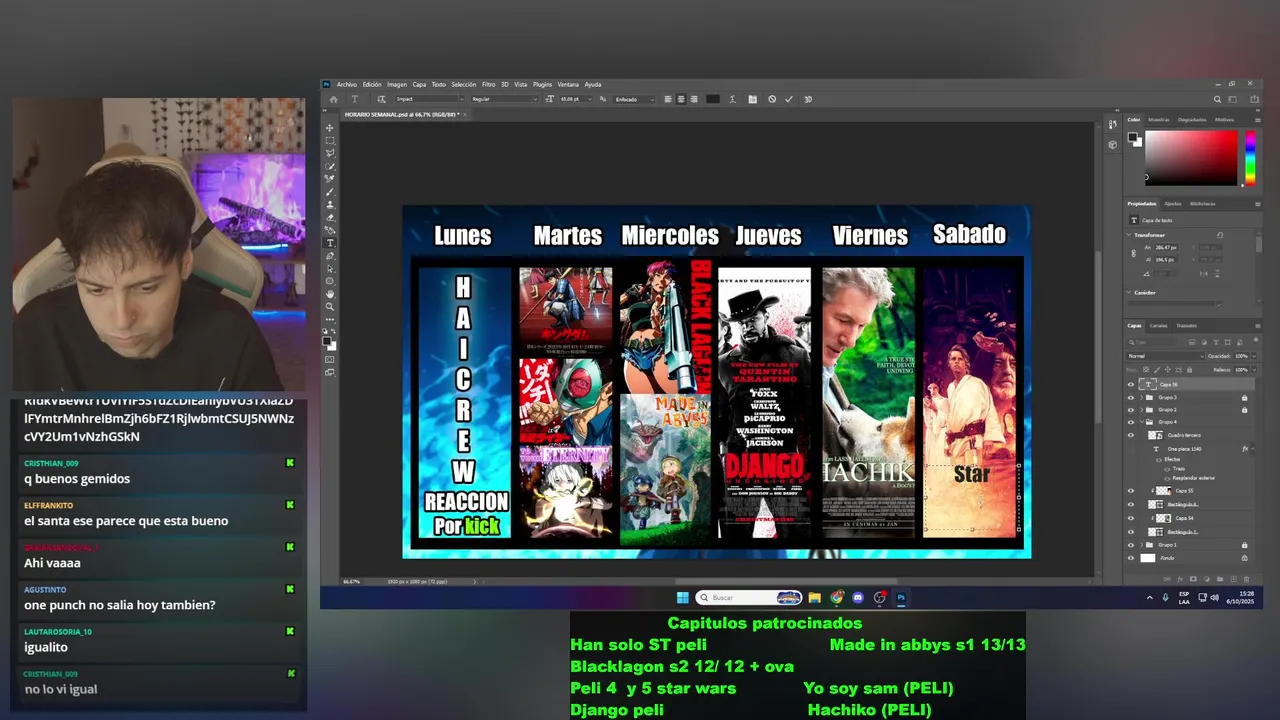This screenshot has width=1280, height=720.
Task: Click the Home icon in options bar
Action: point(334,99)
